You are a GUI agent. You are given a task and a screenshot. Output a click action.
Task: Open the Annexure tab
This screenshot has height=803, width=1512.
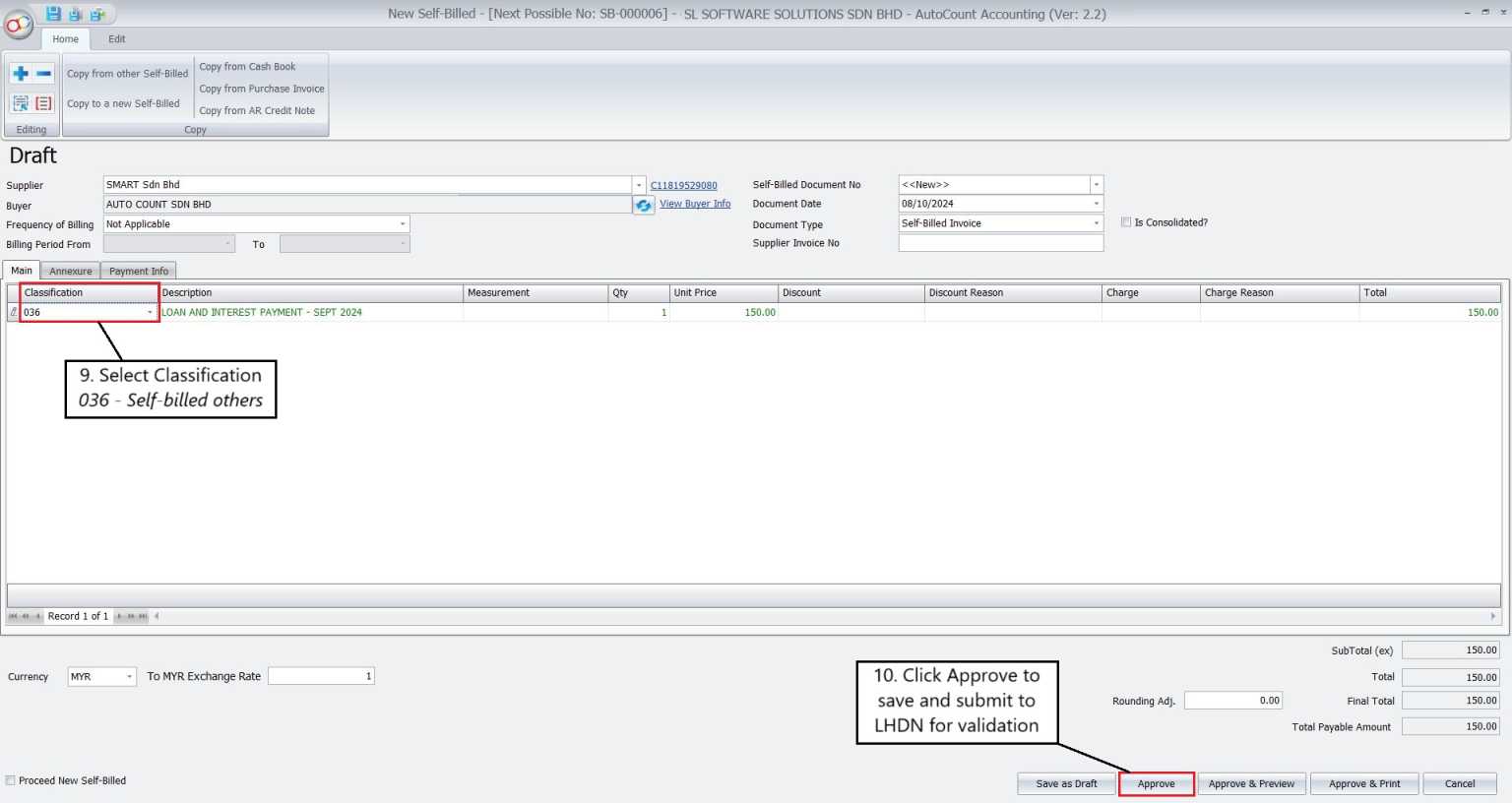(x=71, y=271)
